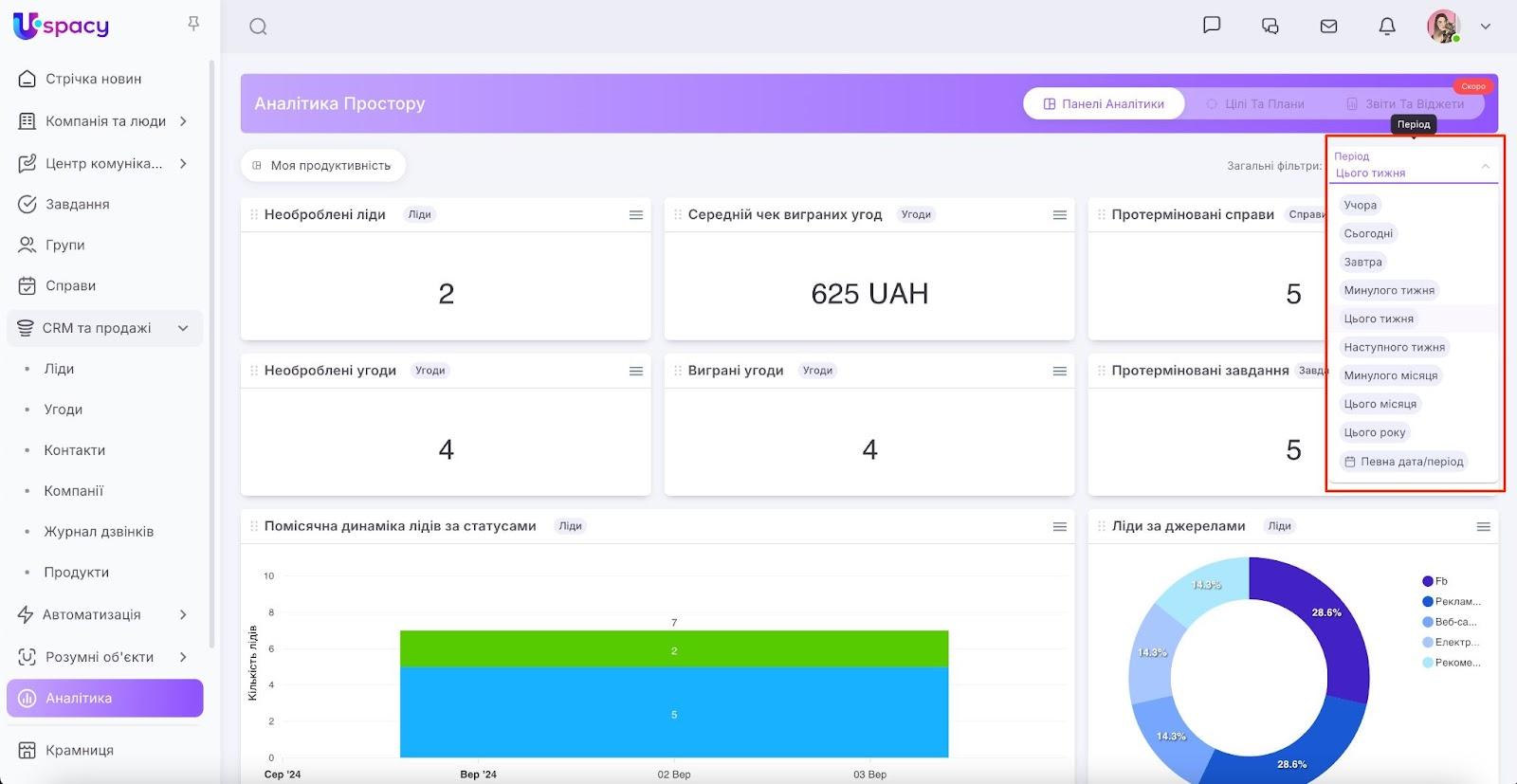Select Аналітика in the sidebar
This screenshot has height=784, width=1517.
105,698
